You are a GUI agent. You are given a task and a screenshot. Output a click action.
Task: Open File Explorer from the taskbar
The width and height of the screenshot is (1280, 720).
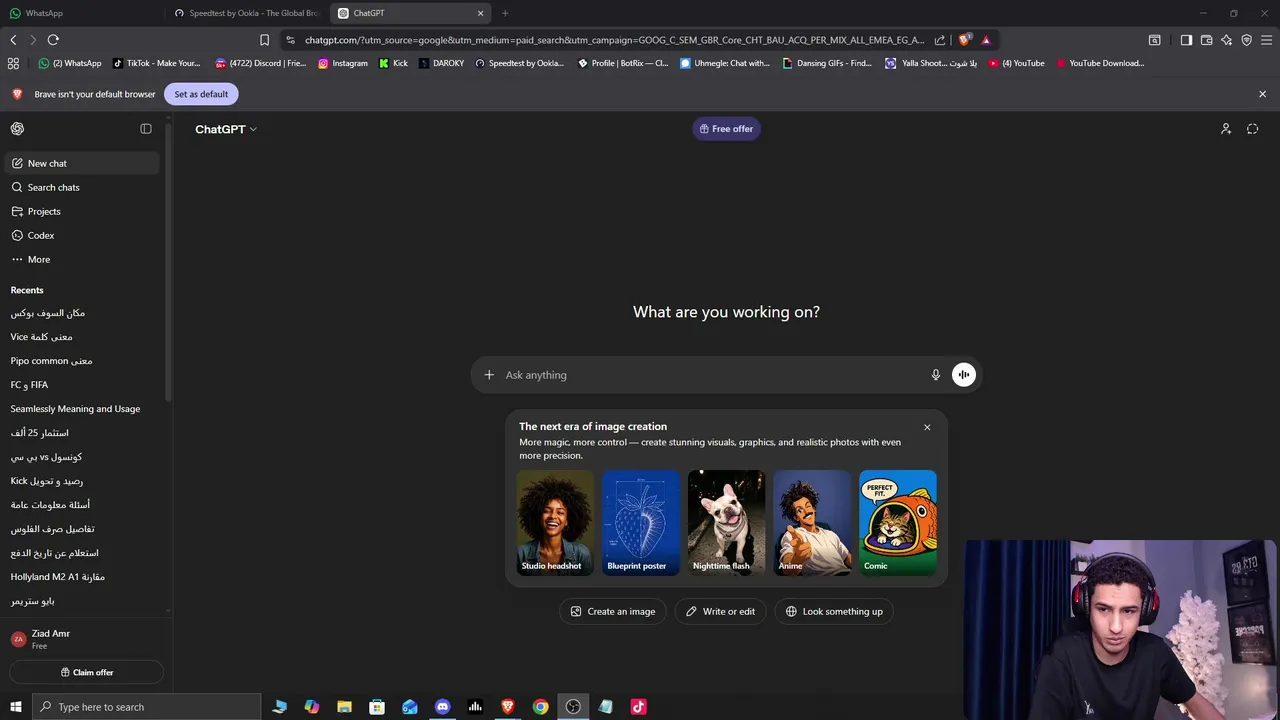pos(344,707)
